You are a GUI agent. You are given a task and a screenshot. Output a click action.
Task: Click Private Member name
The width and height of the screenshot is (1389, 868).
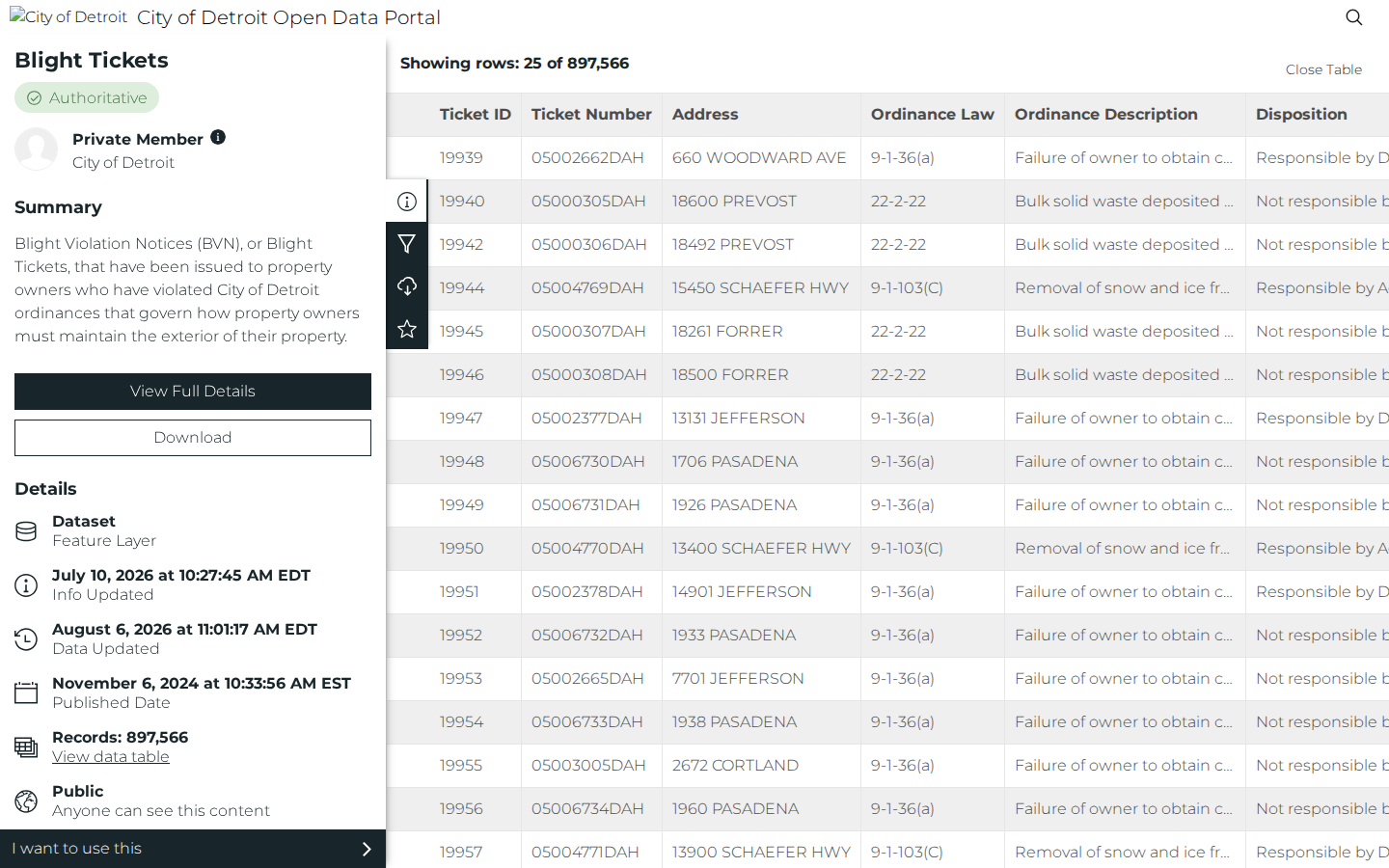click(x=138, y=139)
